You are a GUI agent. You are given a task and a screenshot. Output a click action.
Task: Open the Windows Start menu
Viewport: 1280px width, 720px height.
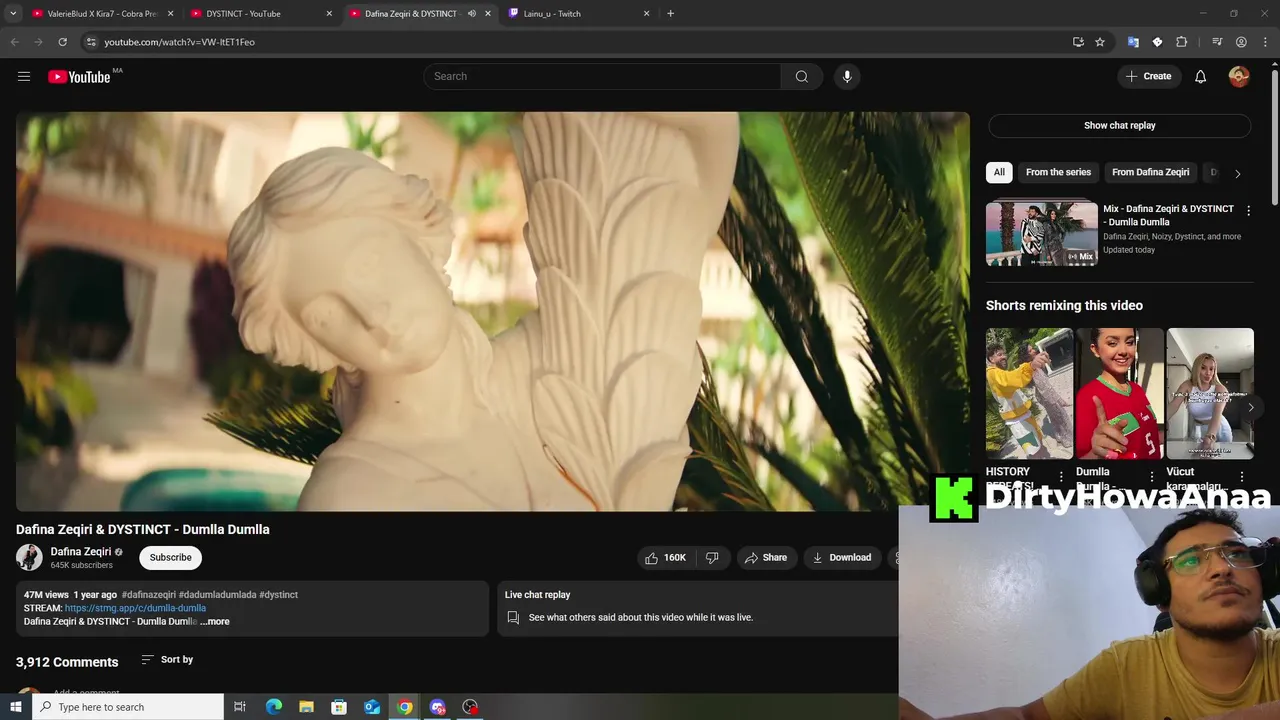point(15,707)
